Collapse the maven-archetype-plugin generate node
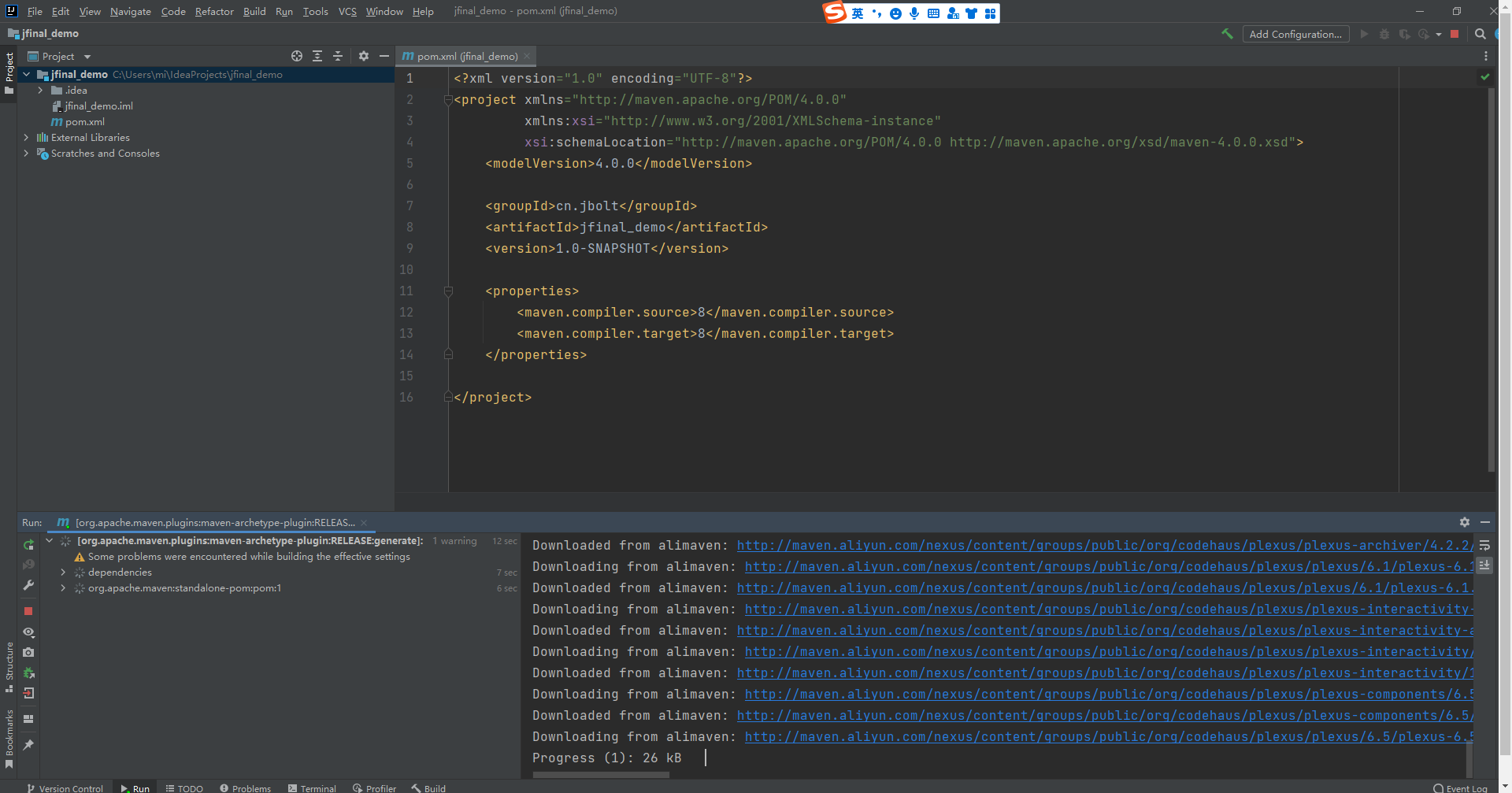 point(50,541)
